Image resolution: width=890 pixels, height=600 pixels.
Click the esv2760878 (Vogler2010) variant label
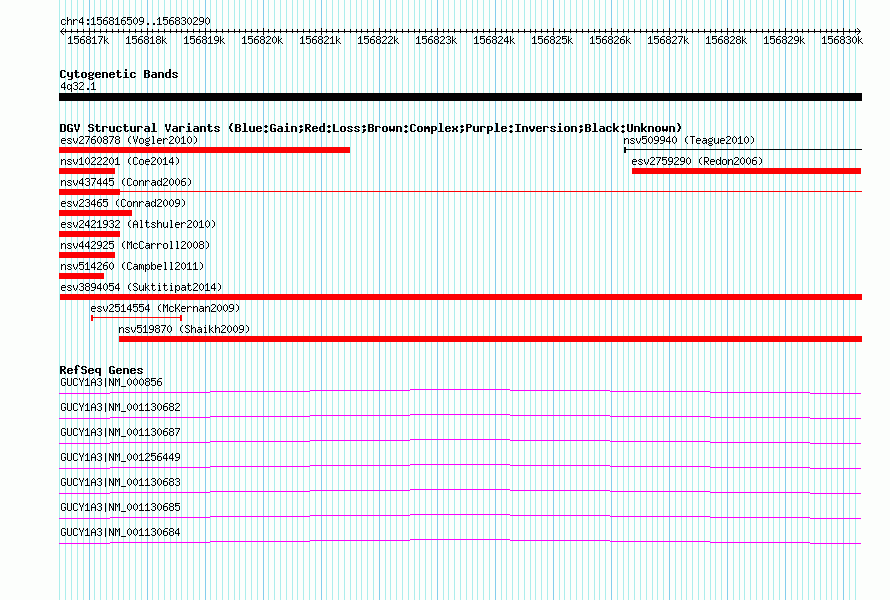coord(129,140)
